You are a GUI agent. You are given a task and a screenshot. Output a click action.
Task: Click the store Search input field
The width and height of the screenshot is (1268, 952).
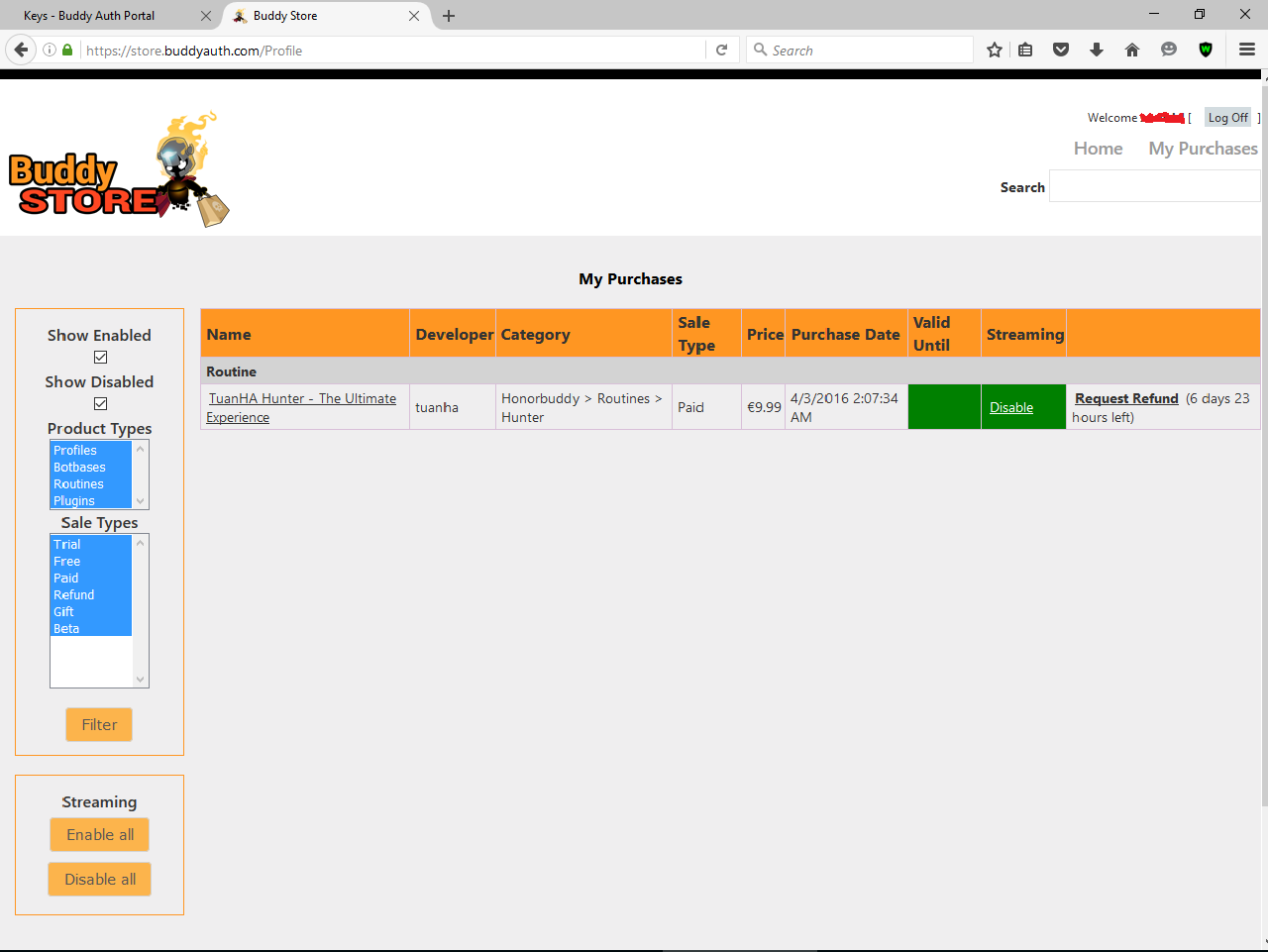[1155, 186]
